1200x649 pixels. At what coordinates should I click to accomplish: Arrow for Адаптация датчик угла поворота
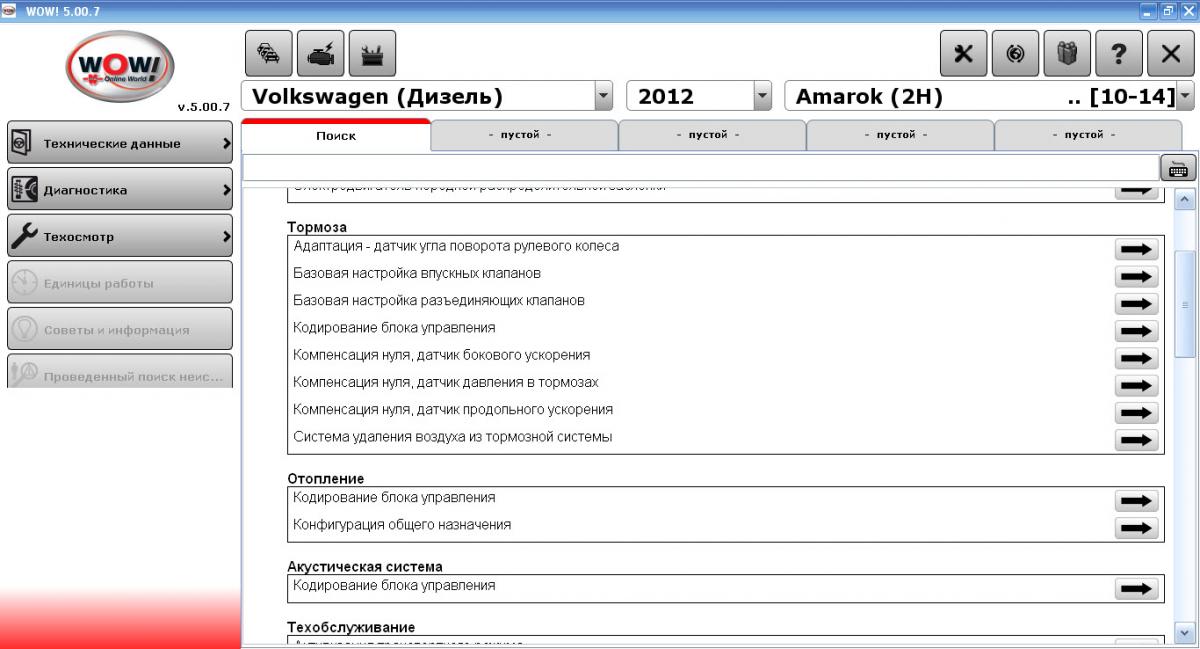coord(1137,249)
